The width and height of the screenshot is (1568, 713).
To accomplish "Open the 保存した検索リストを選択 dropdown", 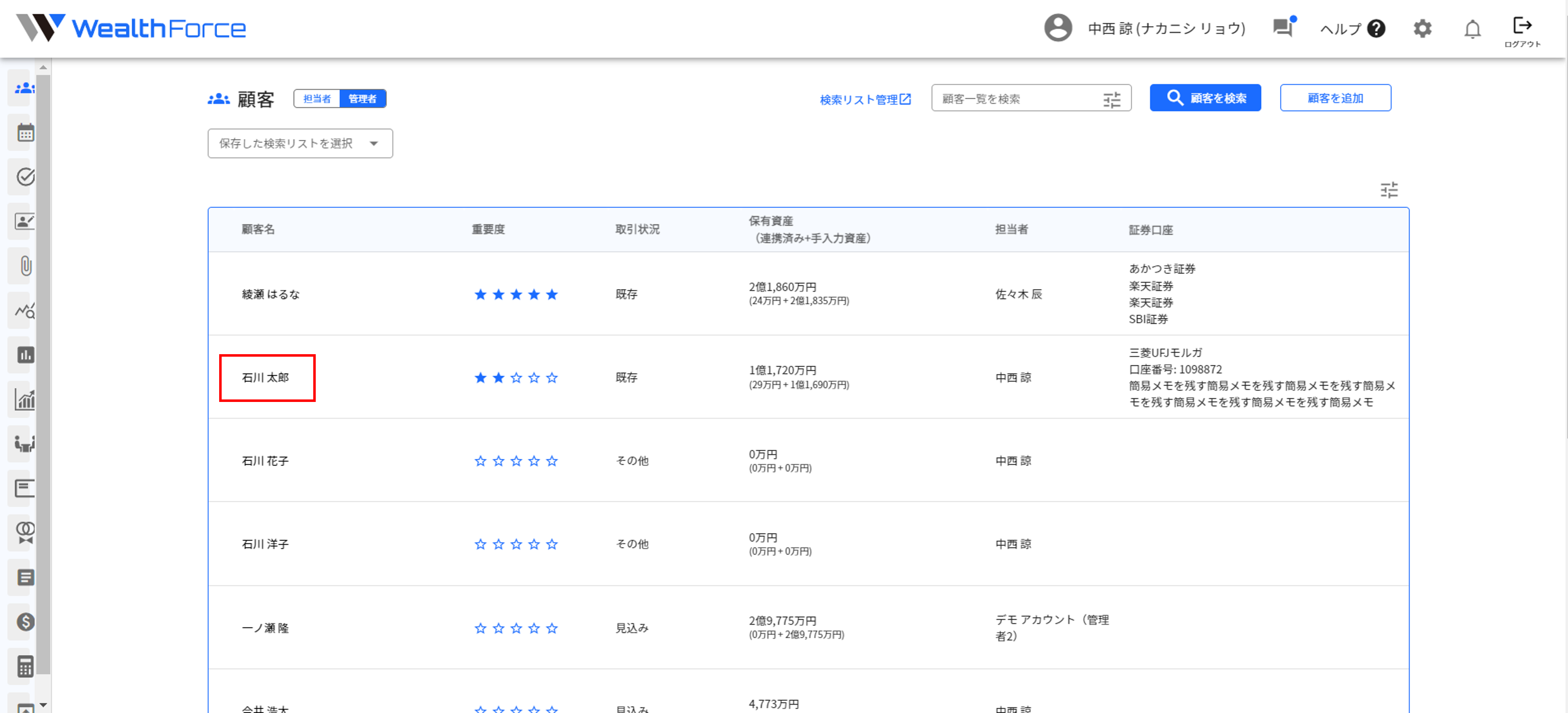I will tap(300, 144).
